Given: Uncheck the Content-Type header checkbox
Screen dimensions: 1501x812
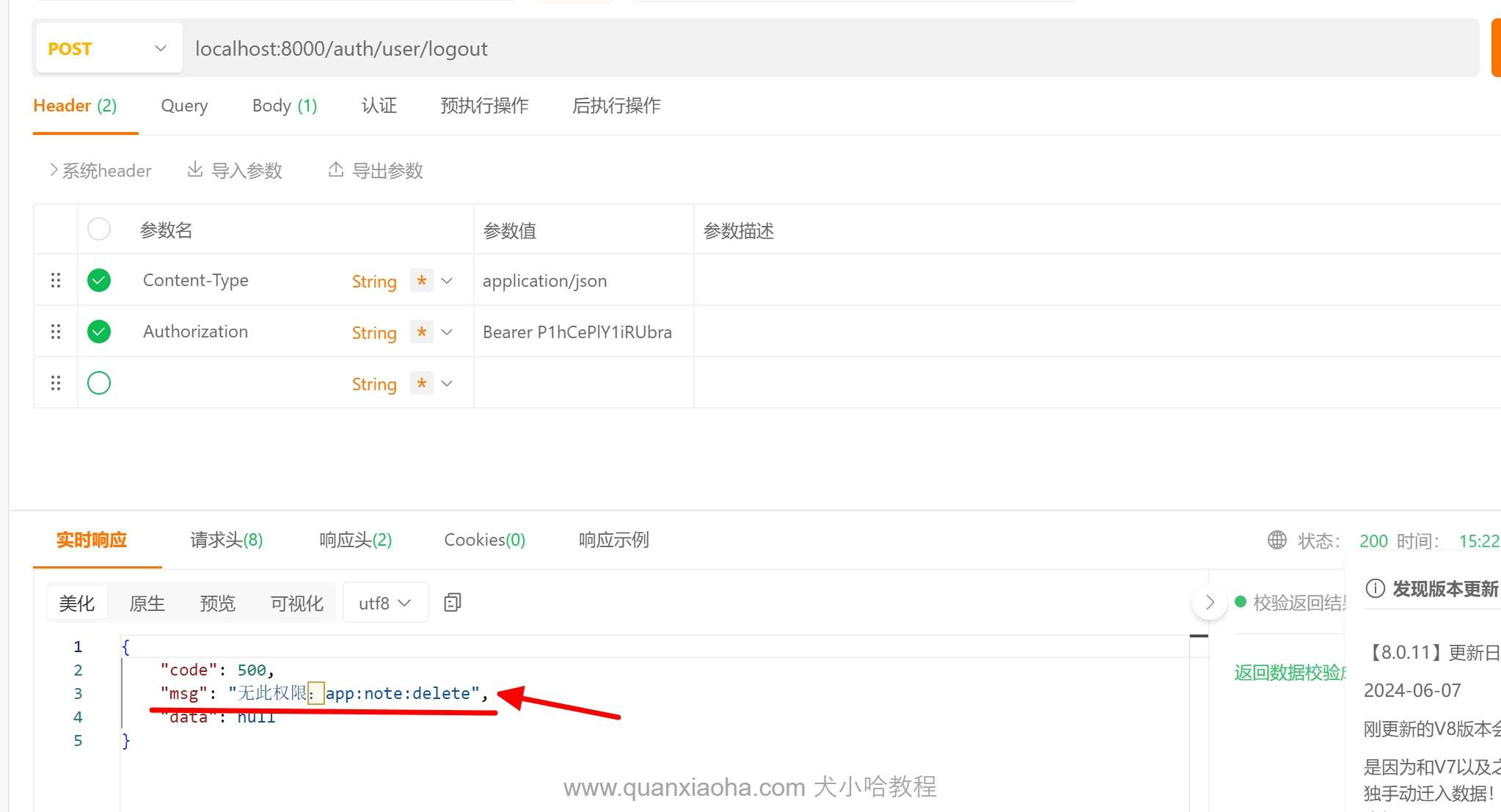Looking at the screenshot, I should click(99, 280).
